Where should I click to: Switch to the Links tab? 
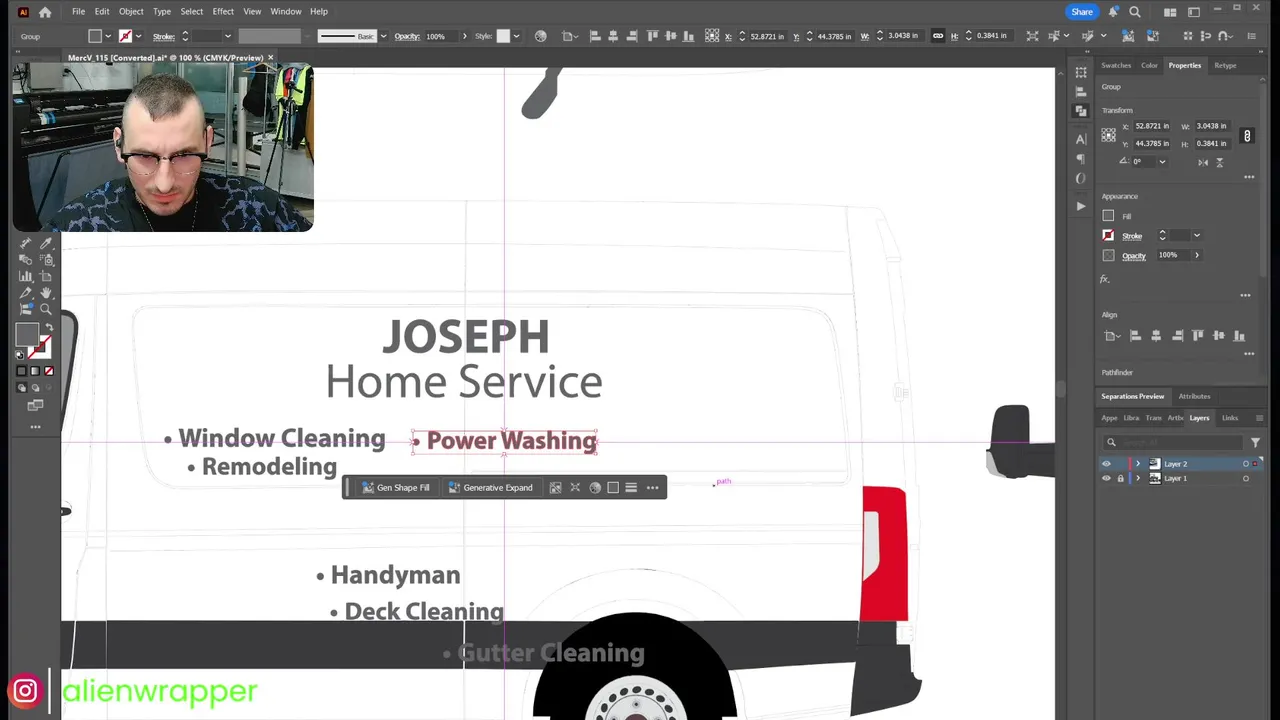(1230, 418)
